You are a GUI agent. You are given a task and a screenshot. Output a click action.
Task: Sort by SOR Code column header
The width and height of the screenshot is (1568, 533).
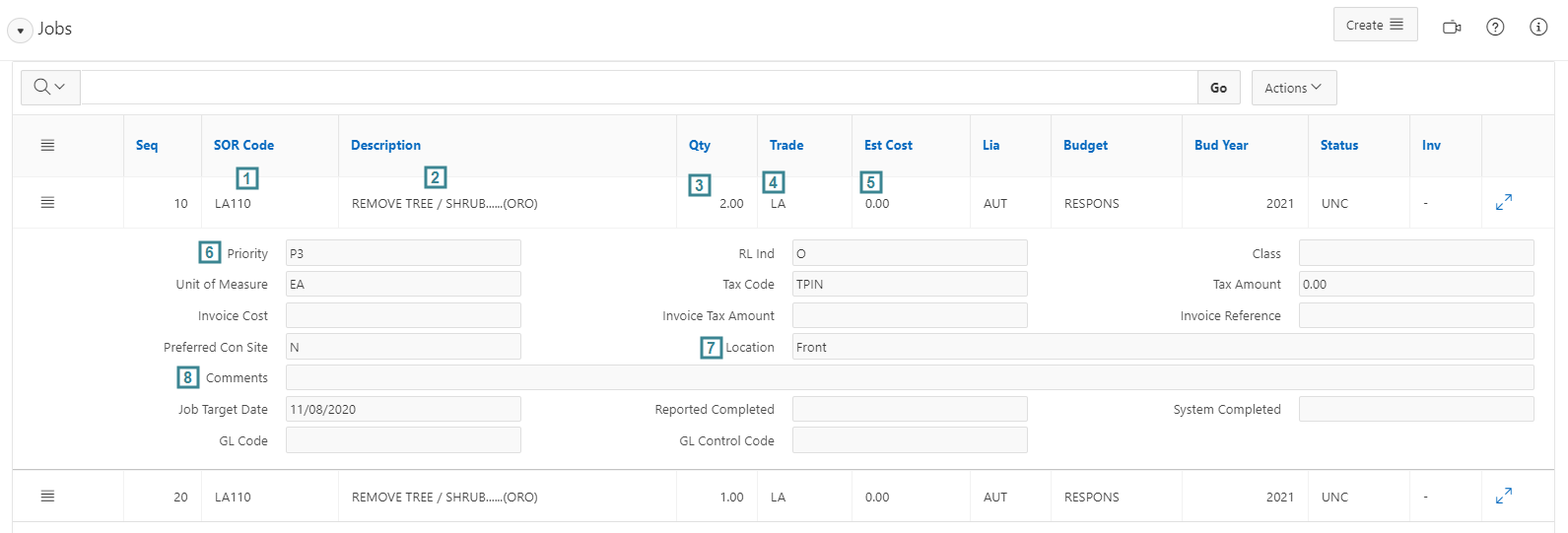(243, 146)
